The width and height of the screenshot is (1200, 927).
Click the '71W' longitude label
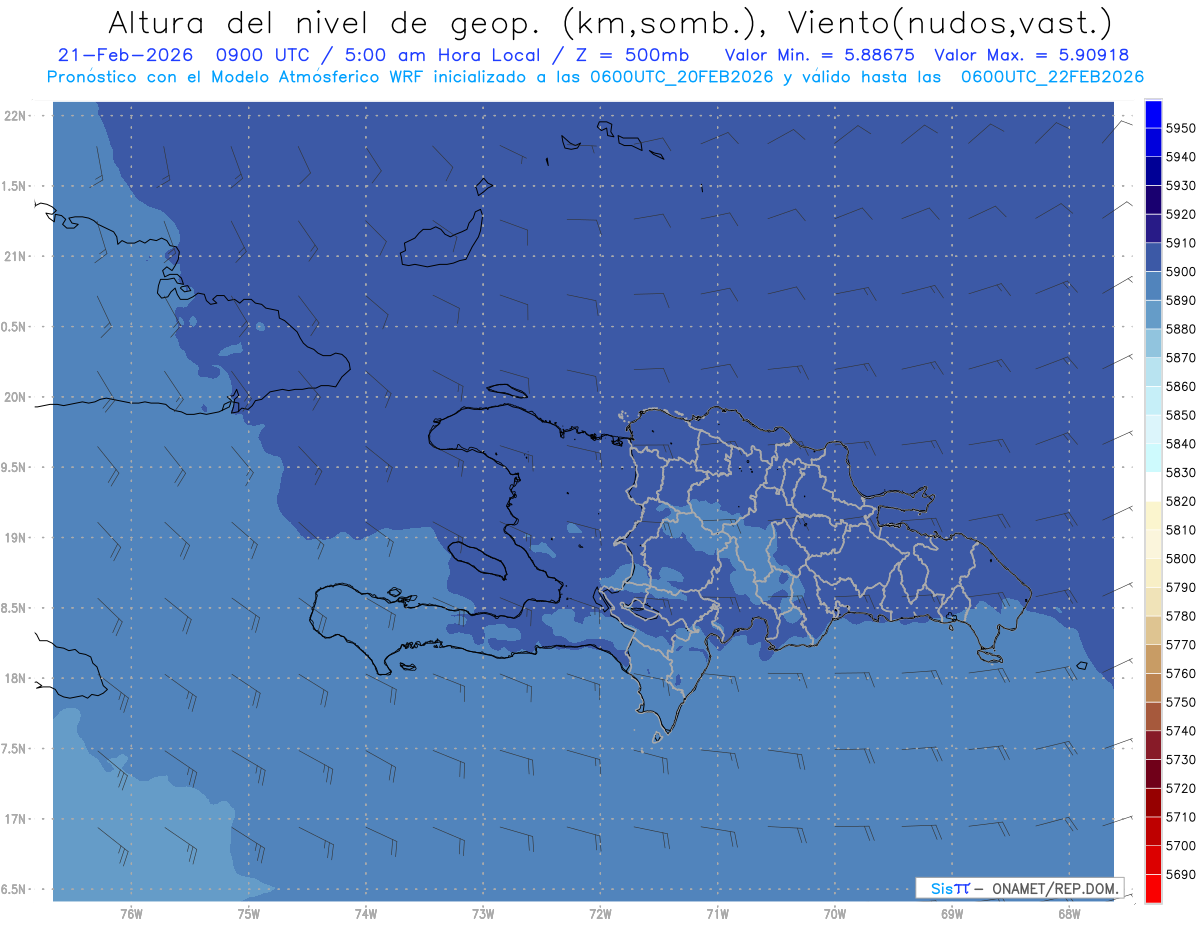[x=717, y=914]
